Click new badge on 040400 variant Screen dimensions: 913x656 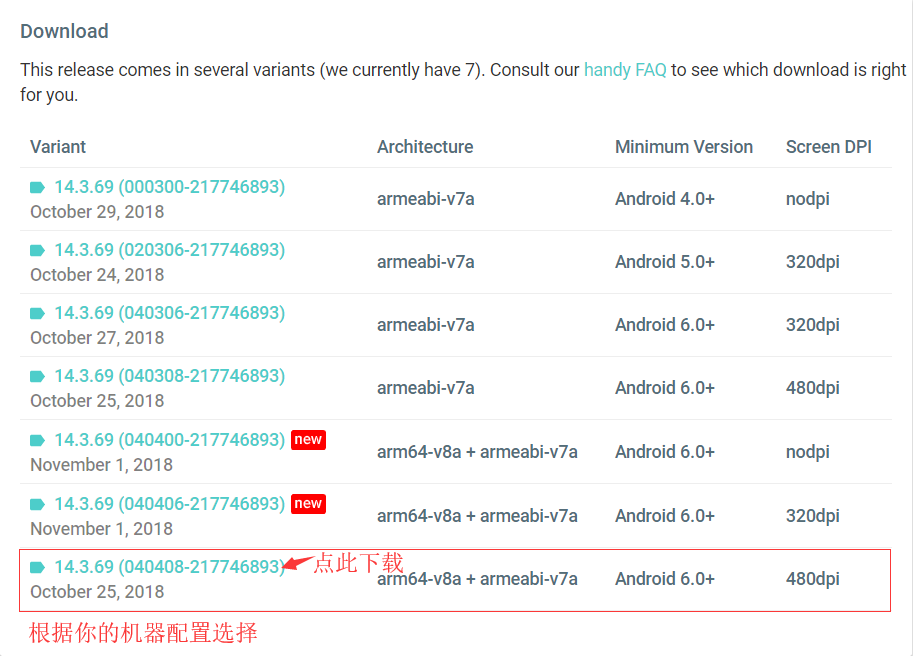(x=308, y=439)
